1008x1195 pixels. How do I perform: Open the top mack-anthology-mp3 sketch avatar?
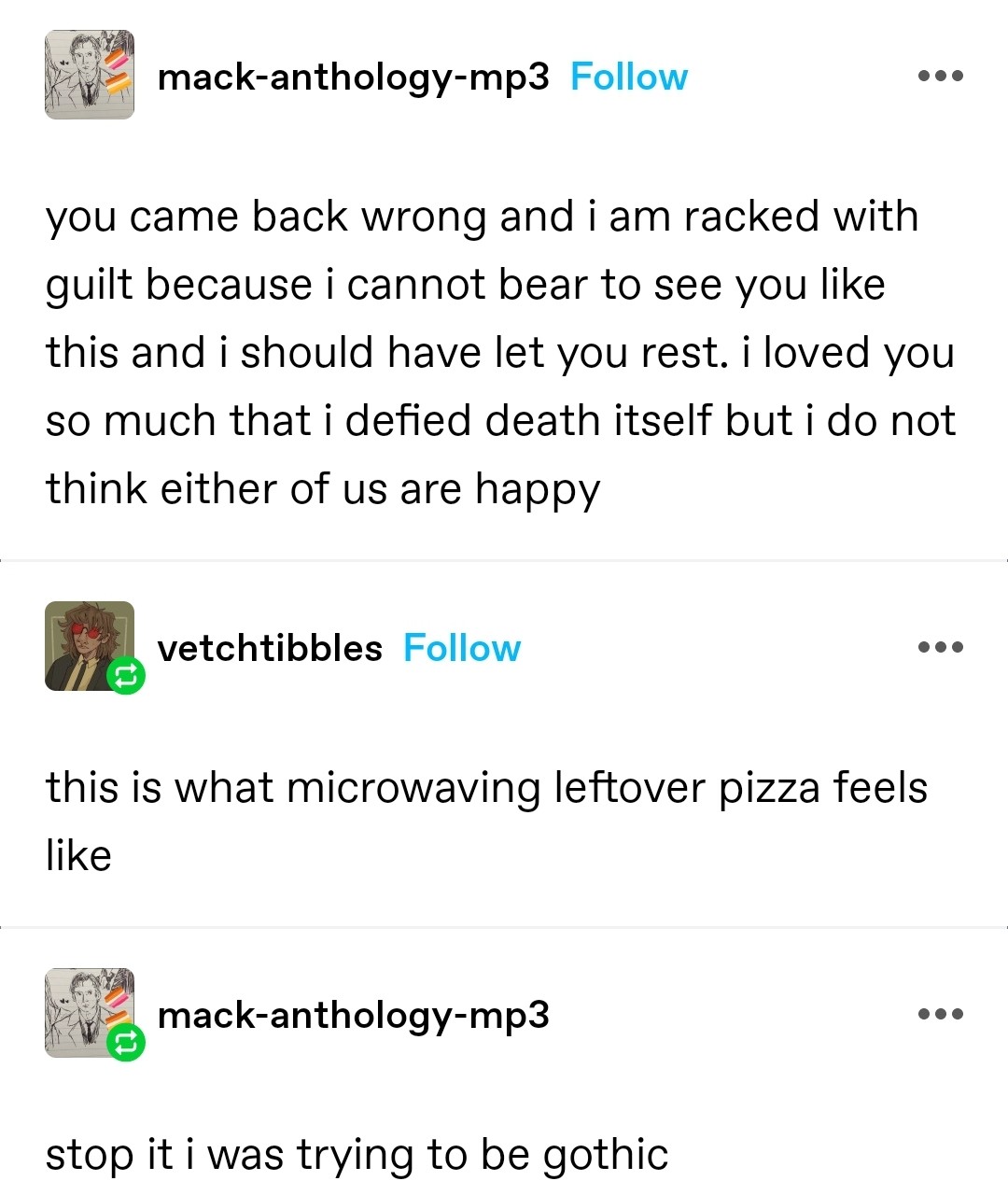coord(90,75)
